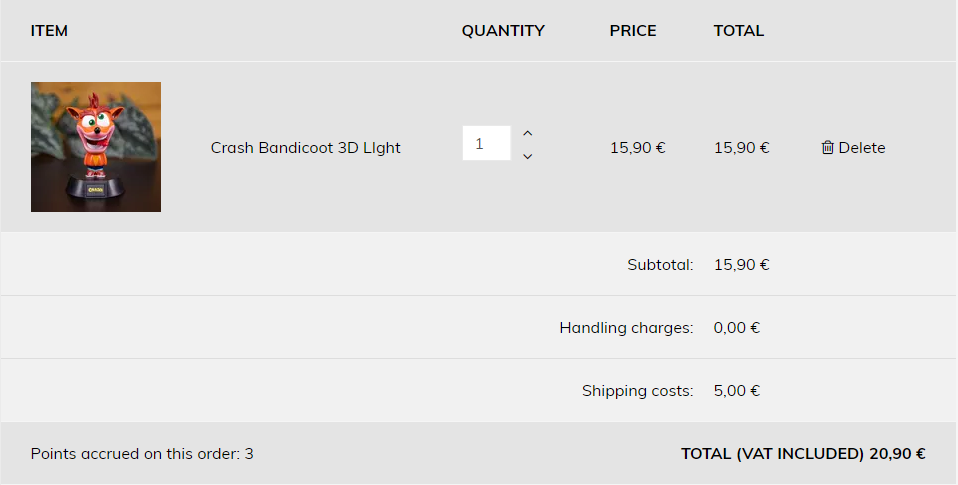This screenshot has height=485, width=958.
Task: Select the PRICE column header
Action: pos(633,31)
